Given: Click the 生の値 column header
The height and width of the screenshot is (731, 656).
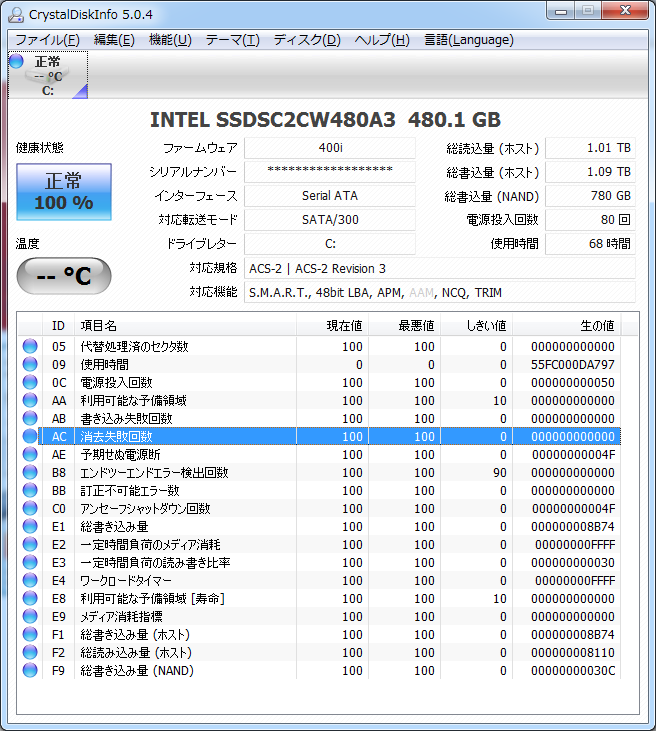Looking at the screenshot, I should pos(566,325).
